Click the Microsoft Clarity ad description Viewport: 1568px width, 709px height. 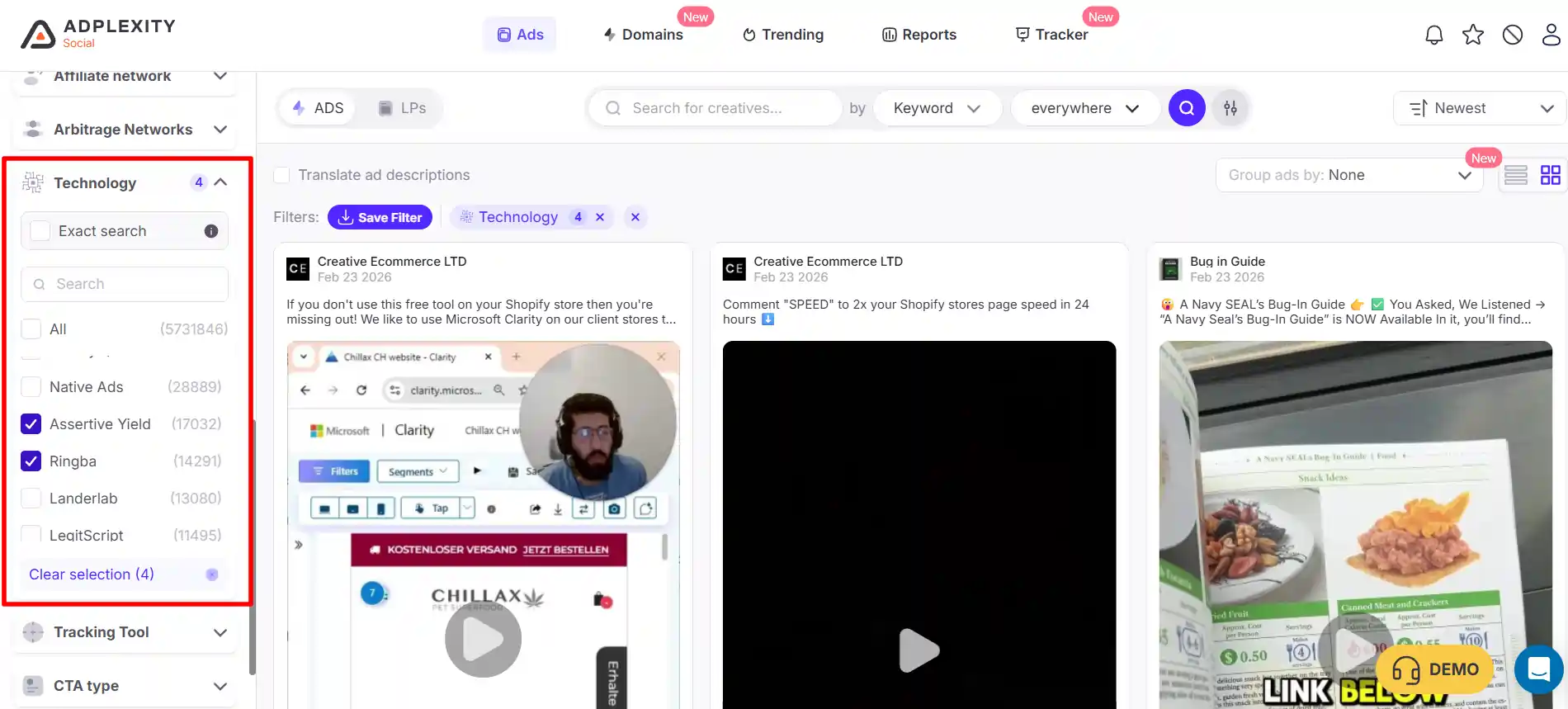click(x=481, y=312)
